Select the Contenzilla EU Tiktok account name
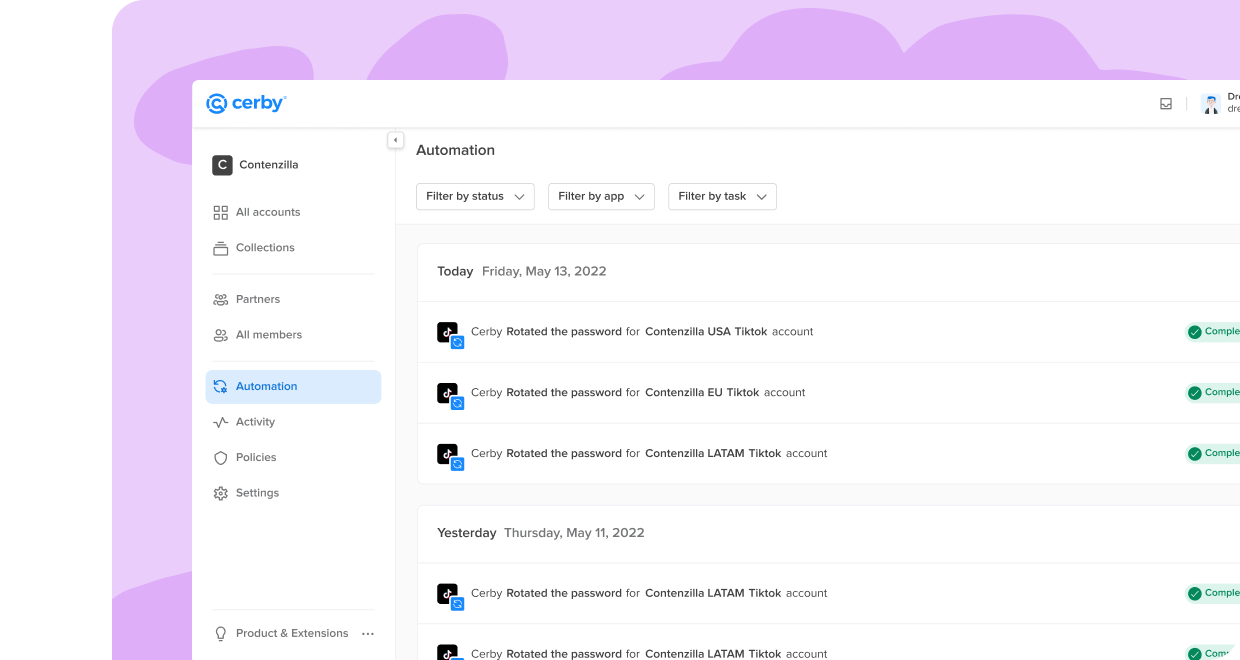Image resolution: width=1240 pixels, height=660 pixels. pos(702,393)
